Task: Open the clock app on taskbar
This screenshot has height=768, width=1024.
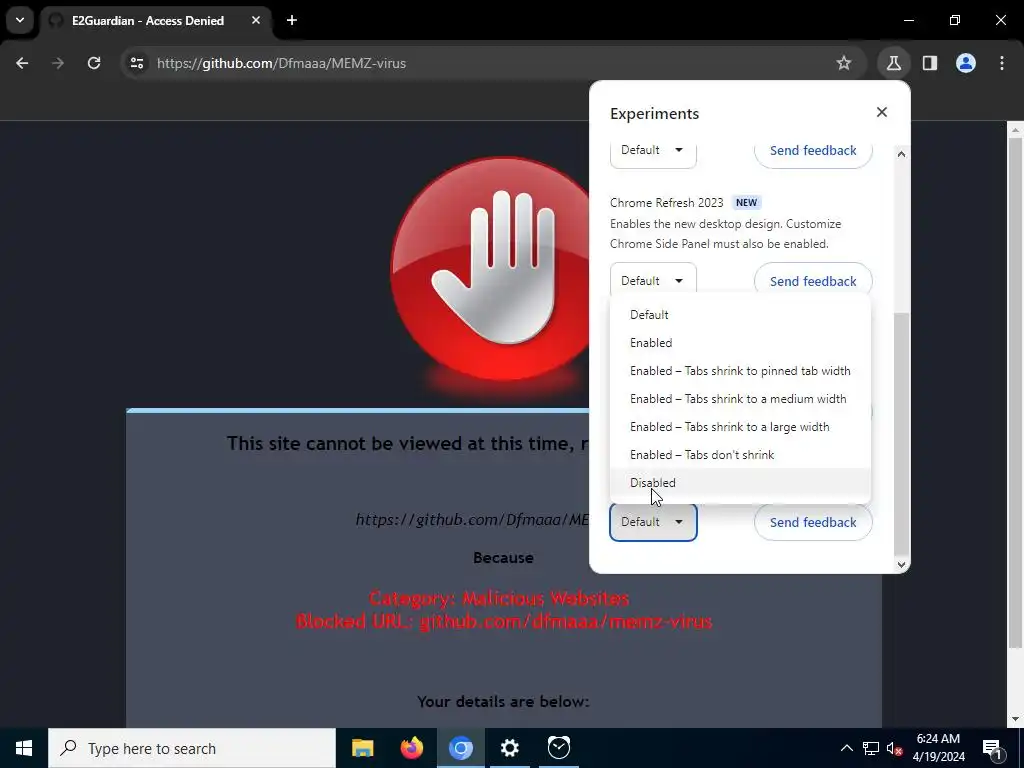Action: (558, 748)
